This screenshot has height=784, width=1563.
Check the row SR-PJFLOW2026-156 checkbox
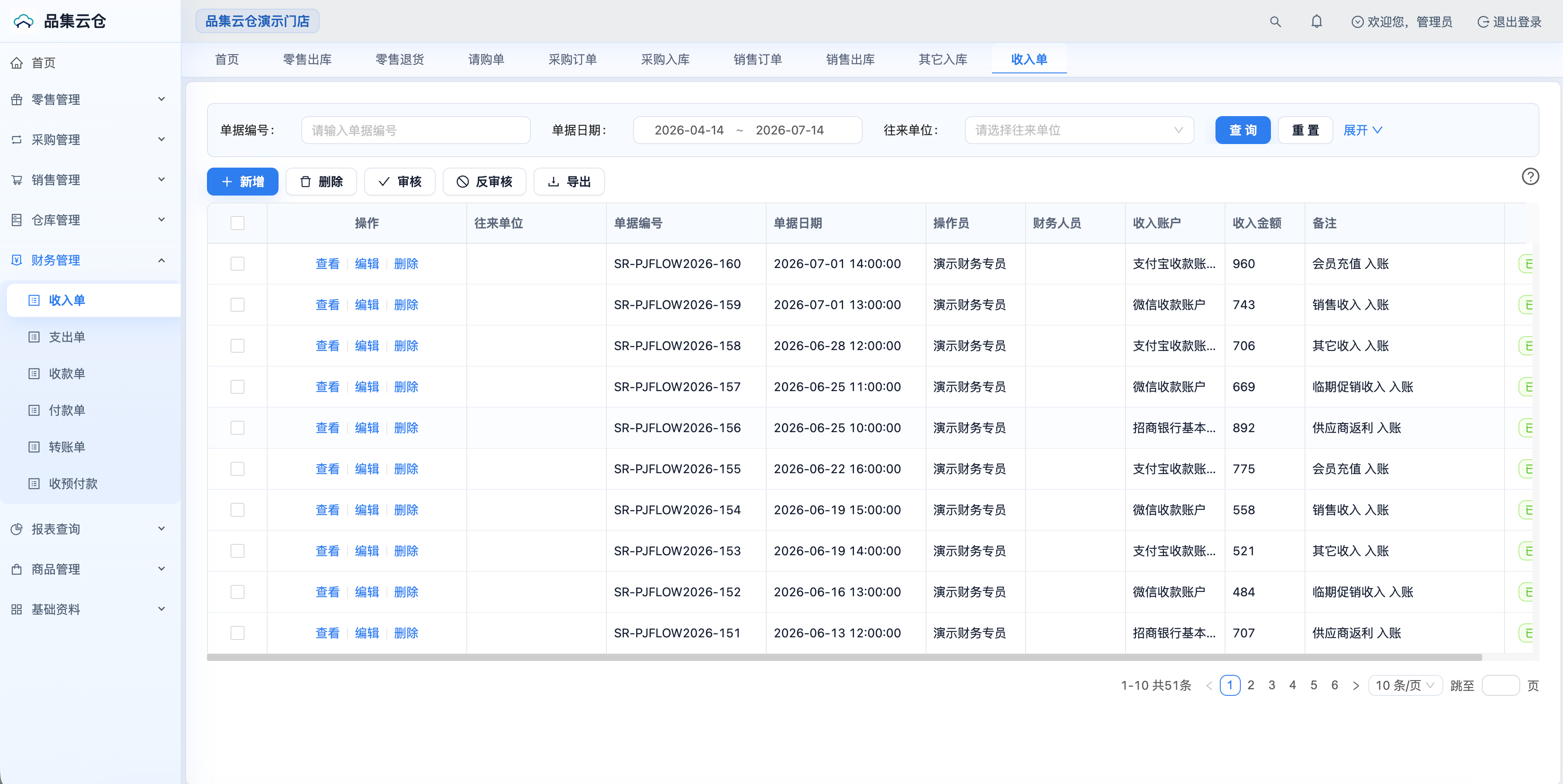[x=237, y=428]
